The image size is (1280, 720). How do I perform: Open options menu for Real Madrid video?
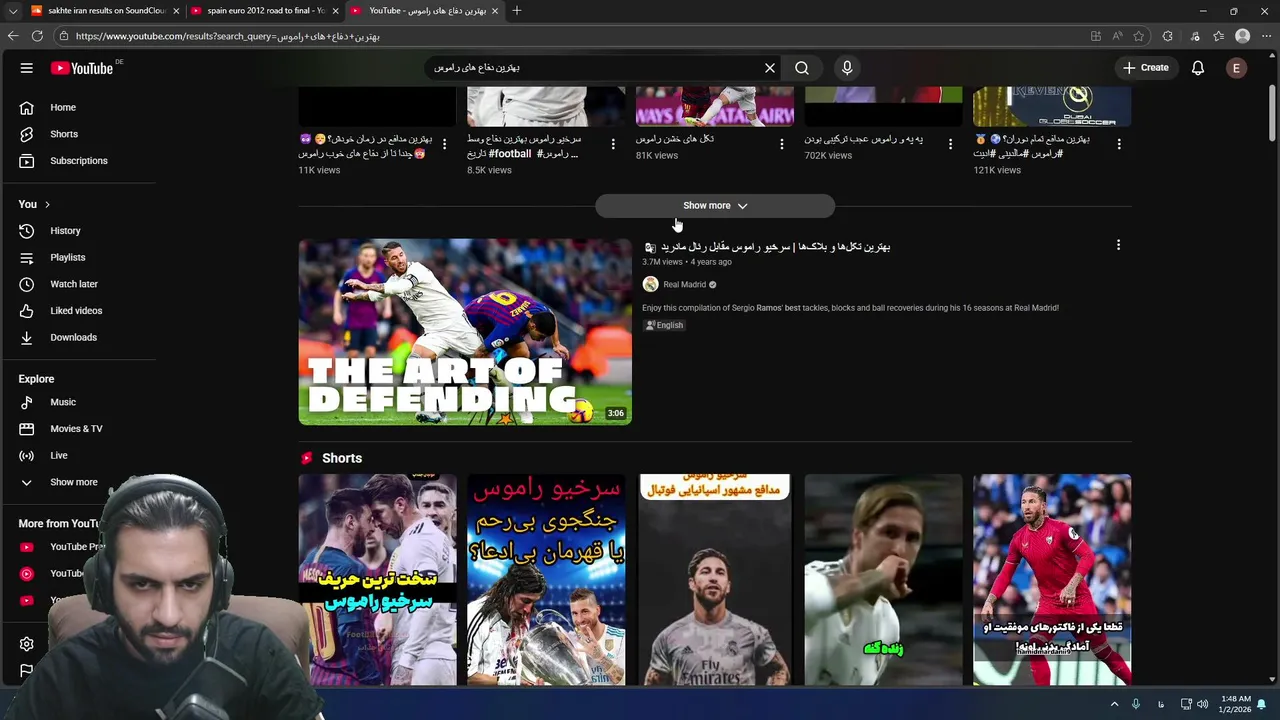click(x=1118, y=245)
